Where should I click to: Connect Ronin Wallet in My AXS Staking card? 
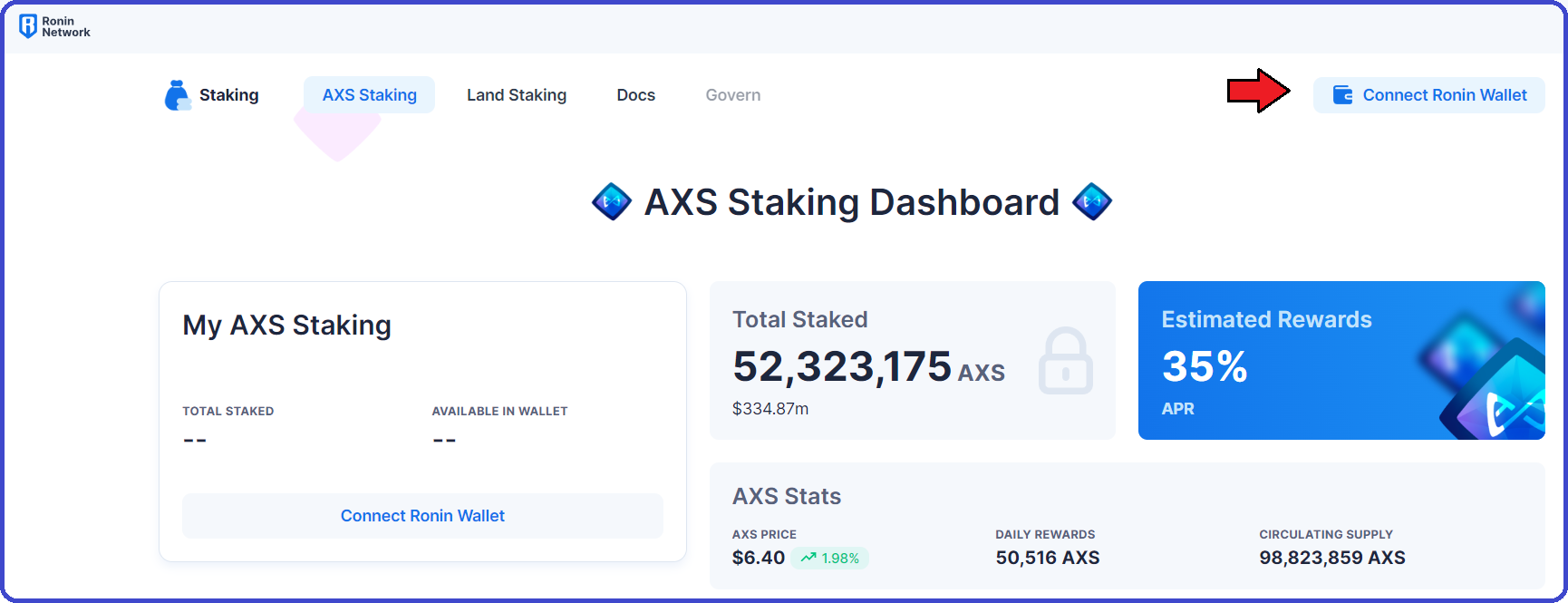422,516
